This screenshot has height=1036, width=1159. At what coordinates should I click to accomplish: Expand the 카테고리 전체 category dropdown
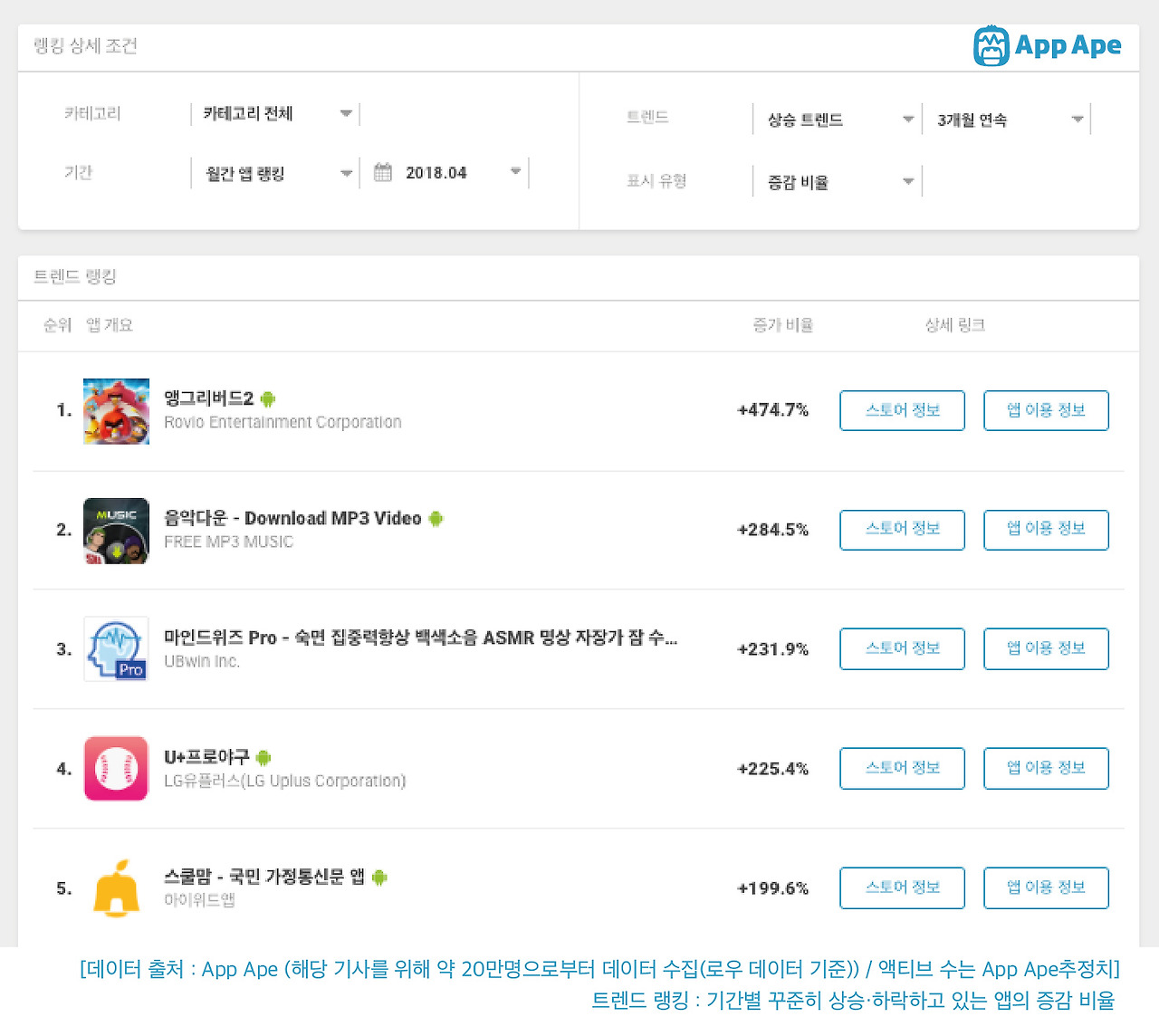275,114
